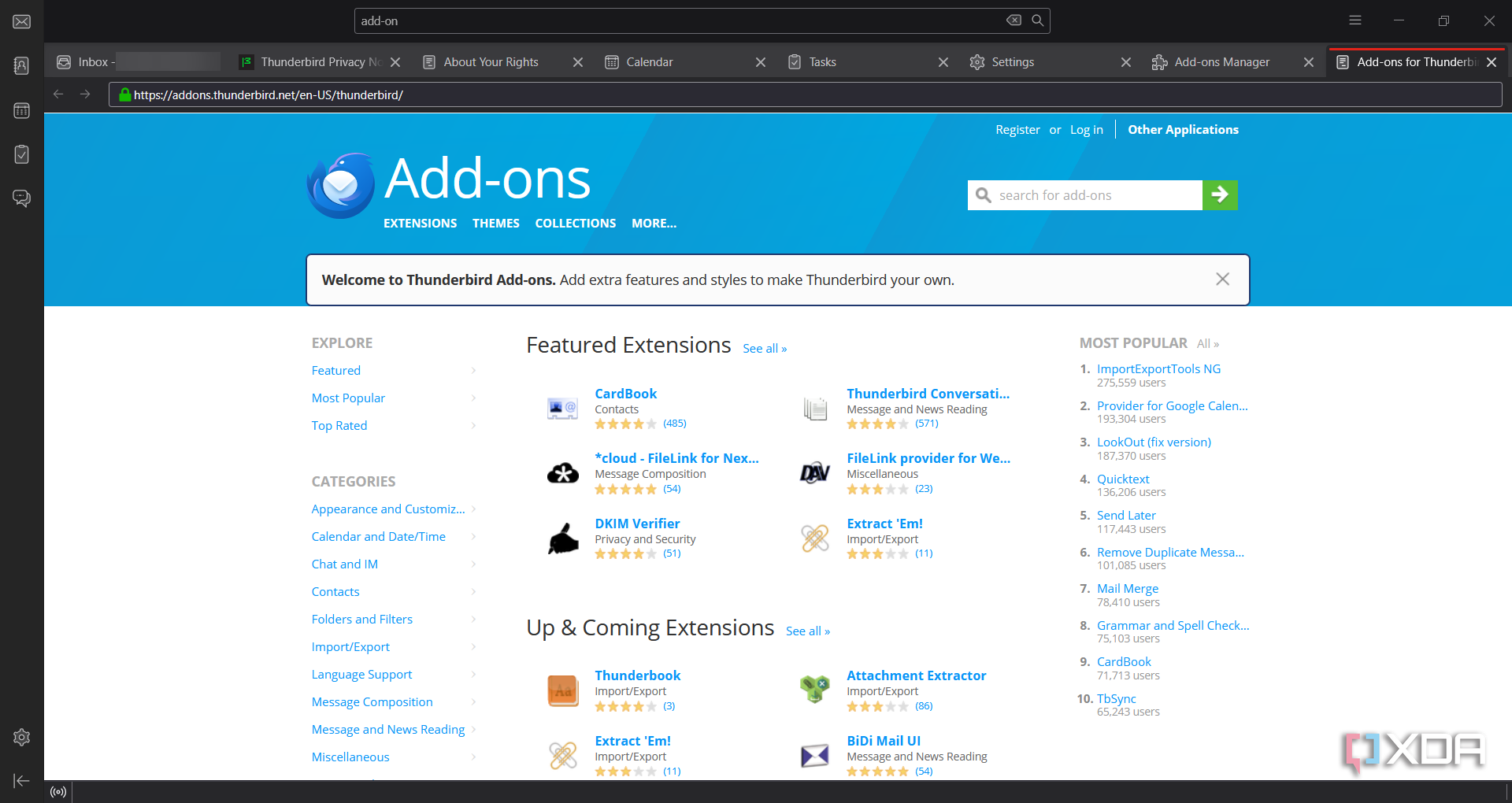Open Calendar and Date/Time category
This screenshot has height=803, width=1512.
379,537
